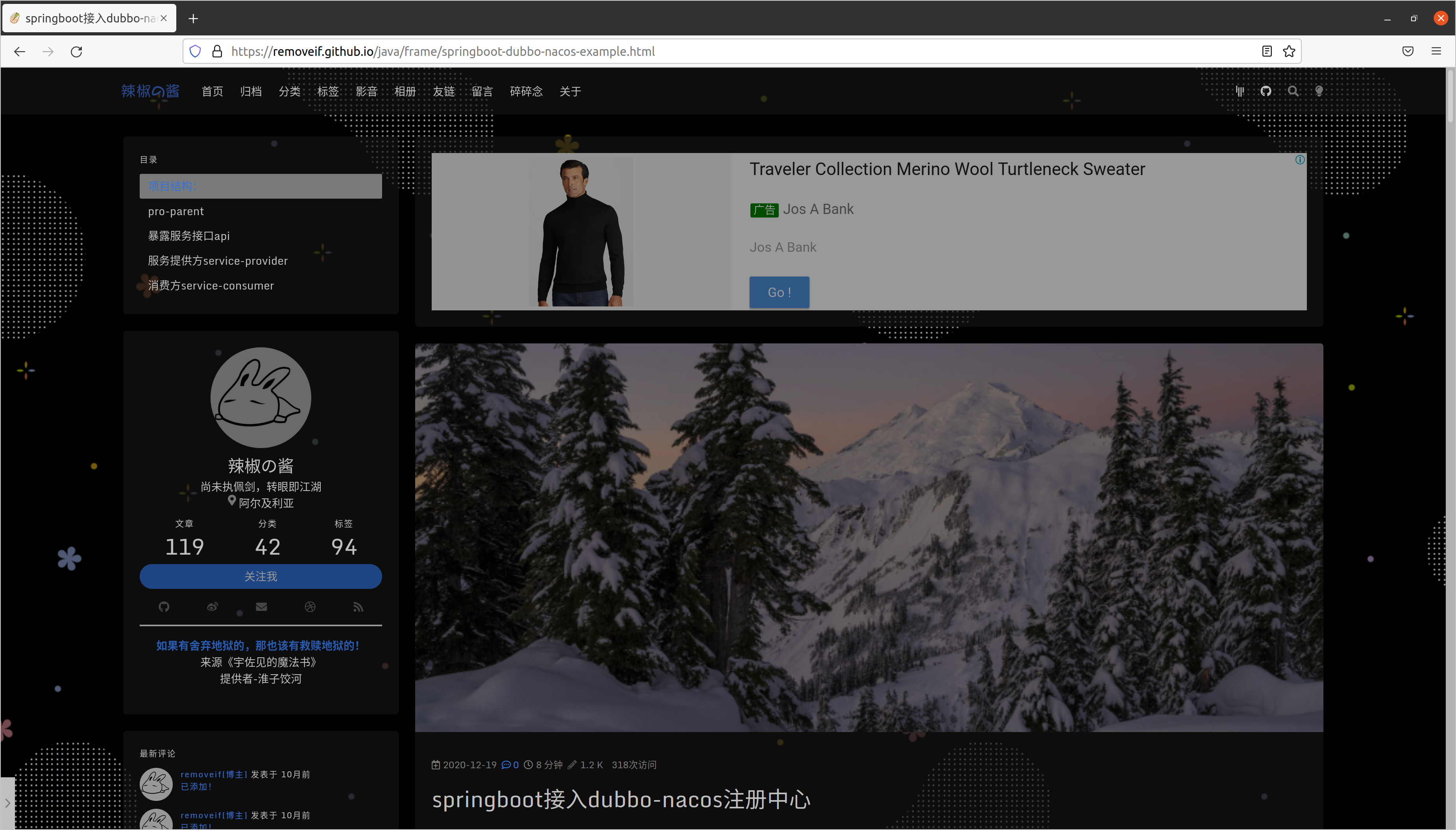Click the page vertical scrollbar thumb
The width and height of the screenshot is (1456, 830).
pos(1451,97)
